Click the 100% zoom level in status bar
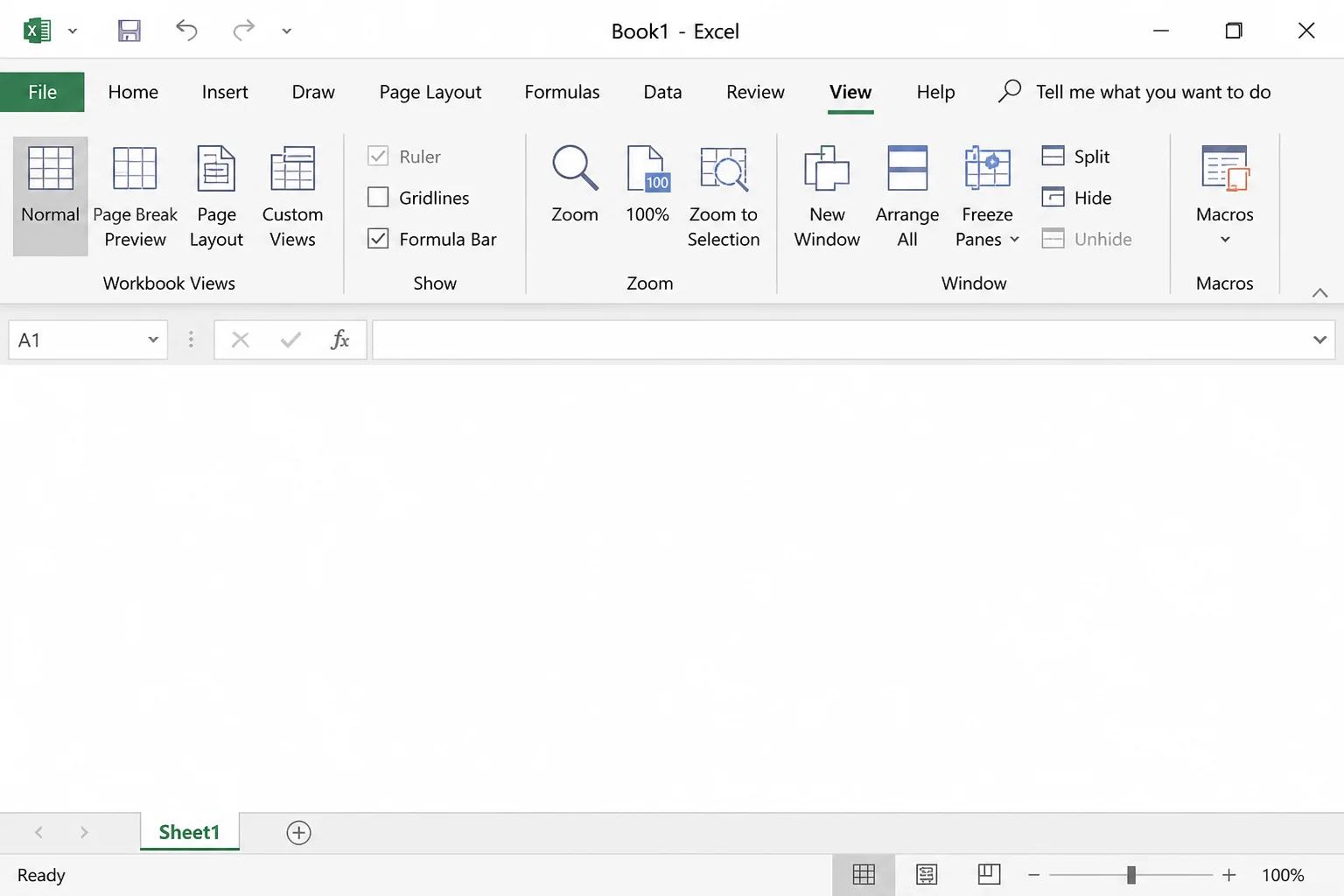1344x896 pixels. pyautogui.click(x=1283, y=875)
